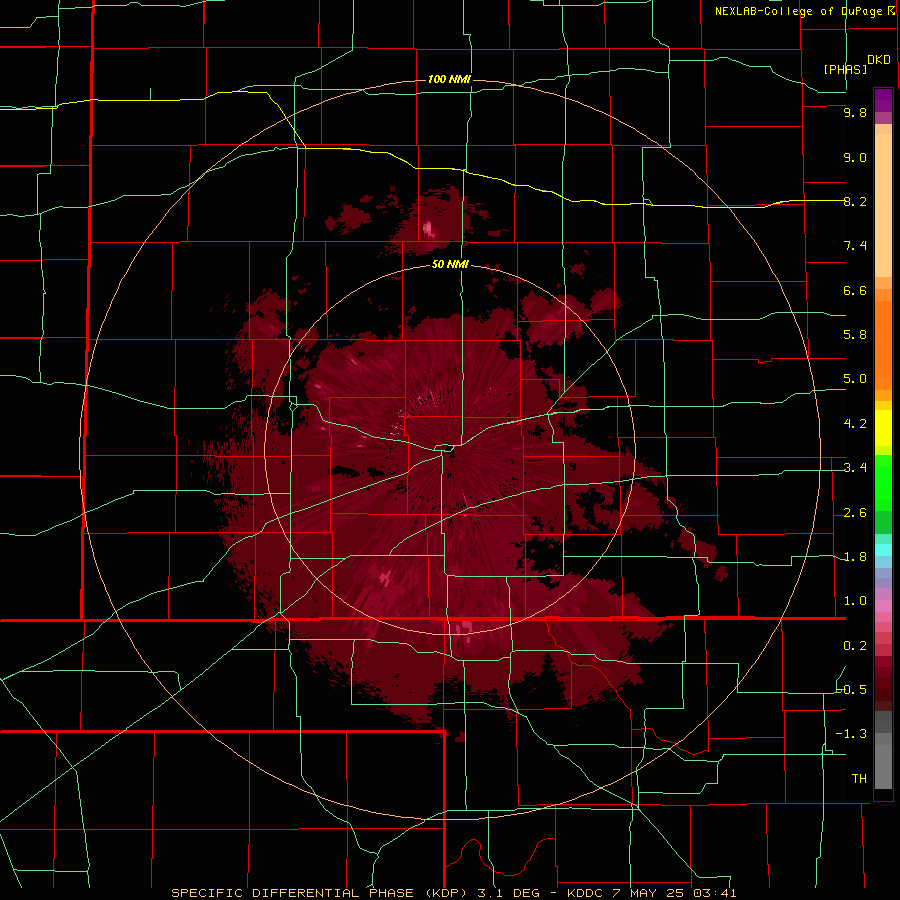Image resolution: width=900 pixels, height=900 pixels.
Task: Click the 1.0 scale label
Action: point(855,601)
